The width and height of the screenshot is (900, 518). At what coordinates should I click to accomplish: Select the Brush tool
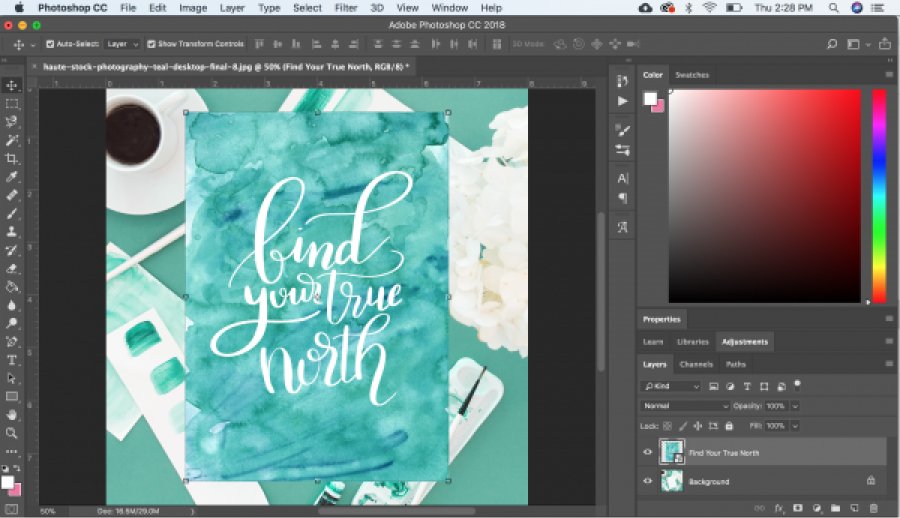(11, 214)
